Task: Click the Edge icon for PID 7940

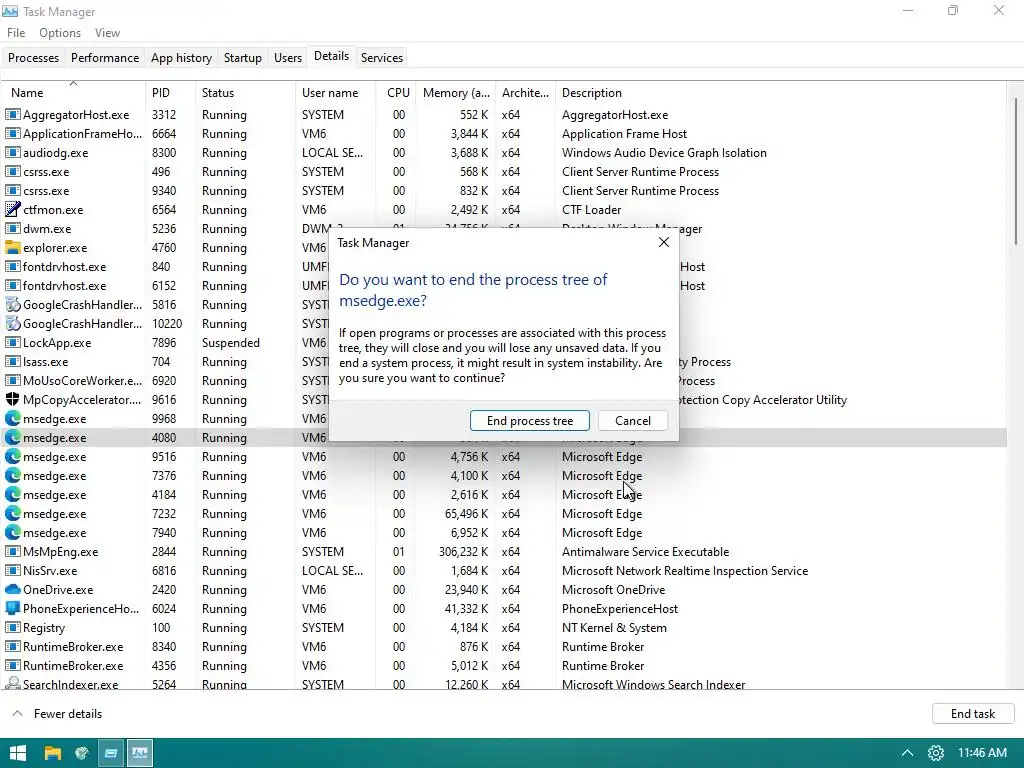Action: click(x=12, y=532)
